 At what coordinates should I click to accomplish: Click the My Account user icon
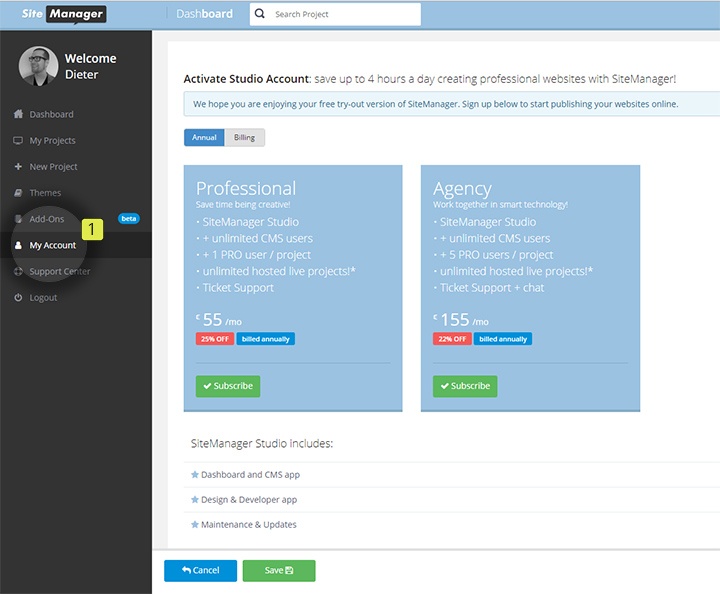tap(18, 245)
